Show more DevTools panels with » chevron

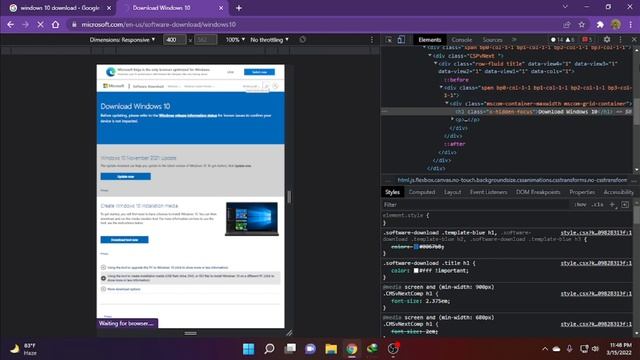[514, 40]
